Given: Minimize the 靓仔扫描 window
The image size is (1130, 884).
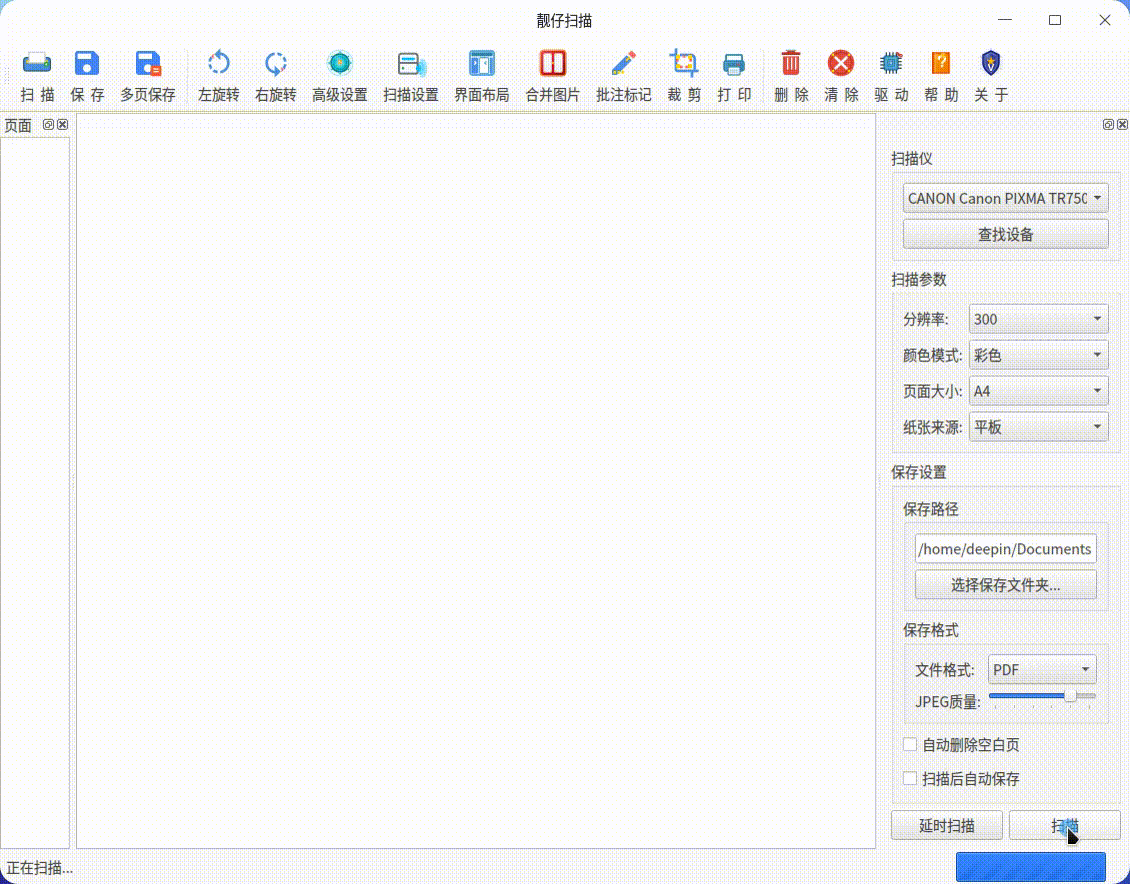Looking at the screenshot, I should pyautogui.click(x=1005, y=20).
